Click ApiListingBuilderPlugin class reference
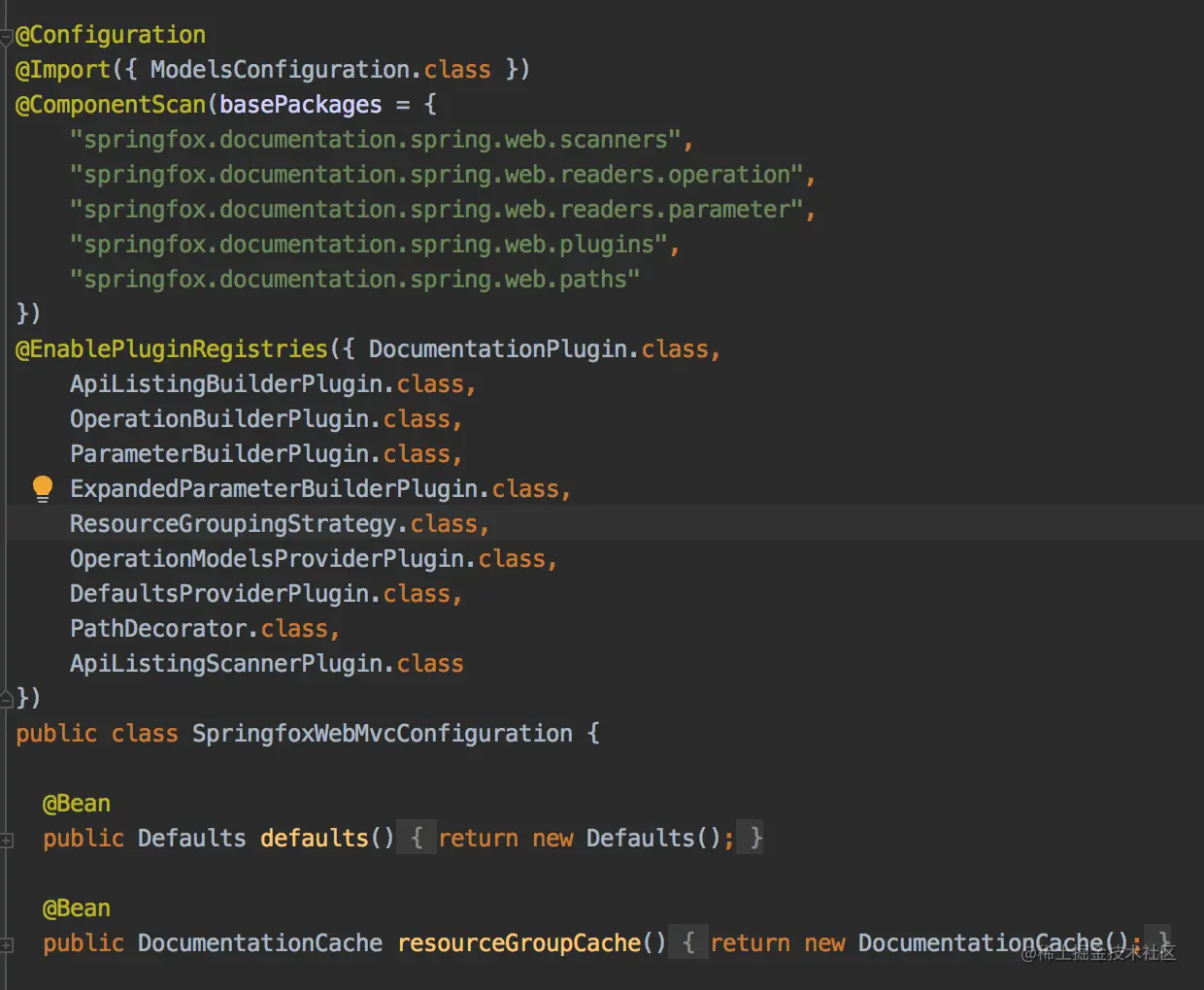Viewport: 1204px width, 990px height. [225, 384]
